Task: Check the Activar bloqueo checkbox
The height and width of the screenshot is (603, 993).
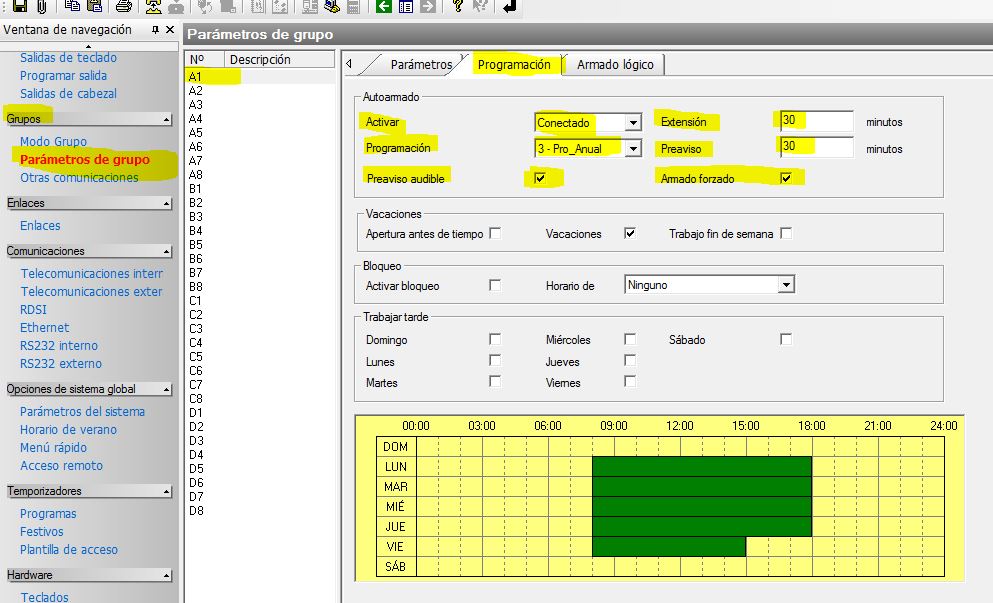Action: tap(495, 285)
